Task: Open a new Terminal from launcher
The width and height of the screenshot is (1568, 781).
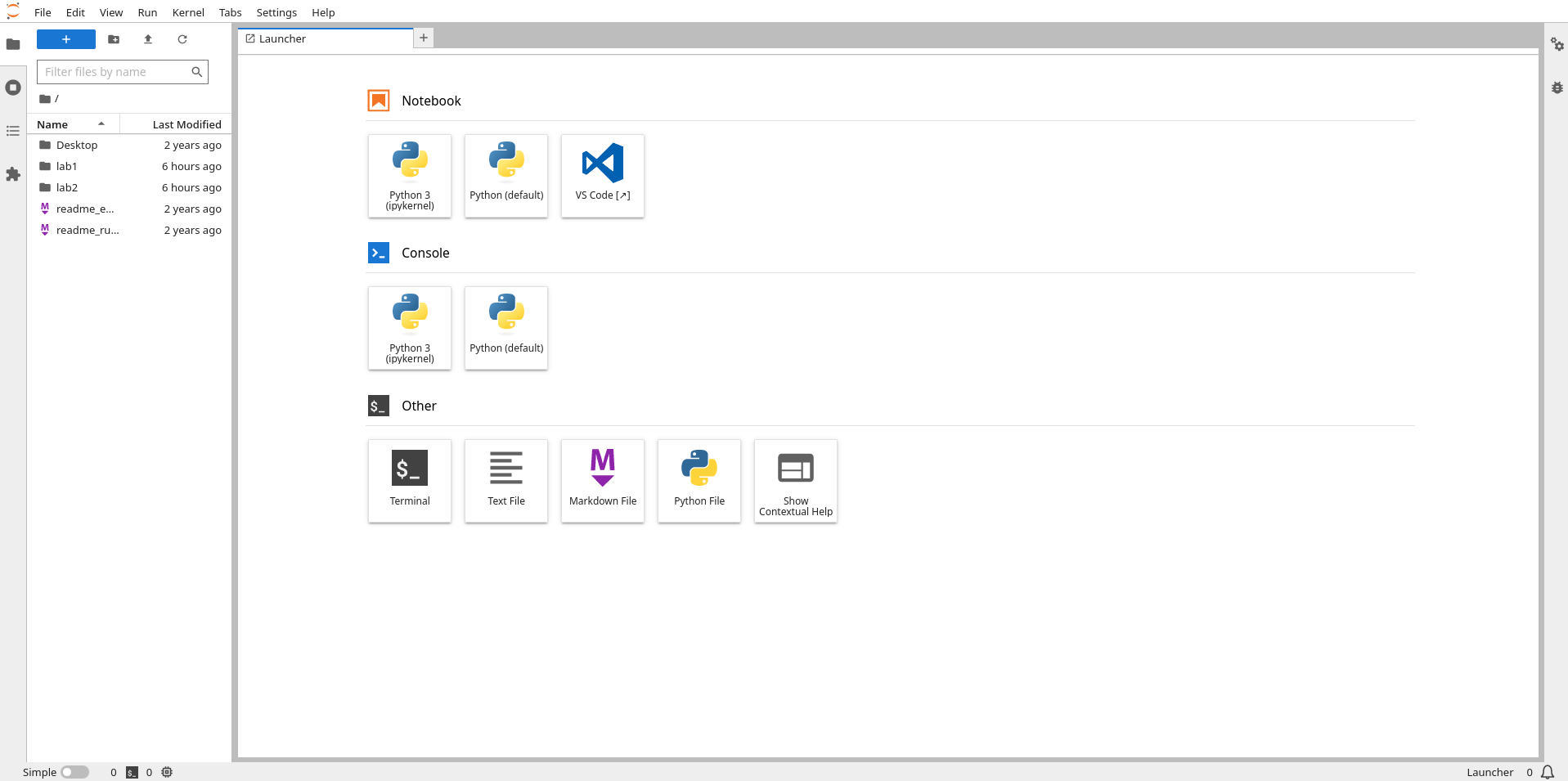Action: 409,480
